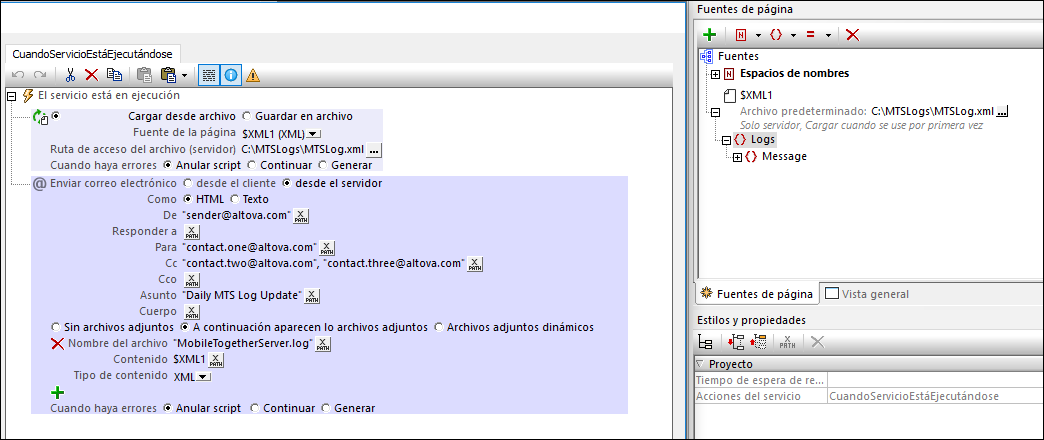Click browse button next to server file path

(374, 149)
